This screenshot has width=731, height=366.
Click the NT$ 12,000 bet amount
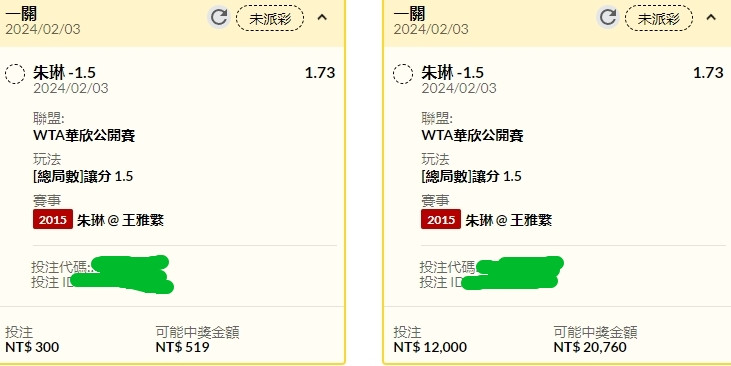[x=430, y=347]
